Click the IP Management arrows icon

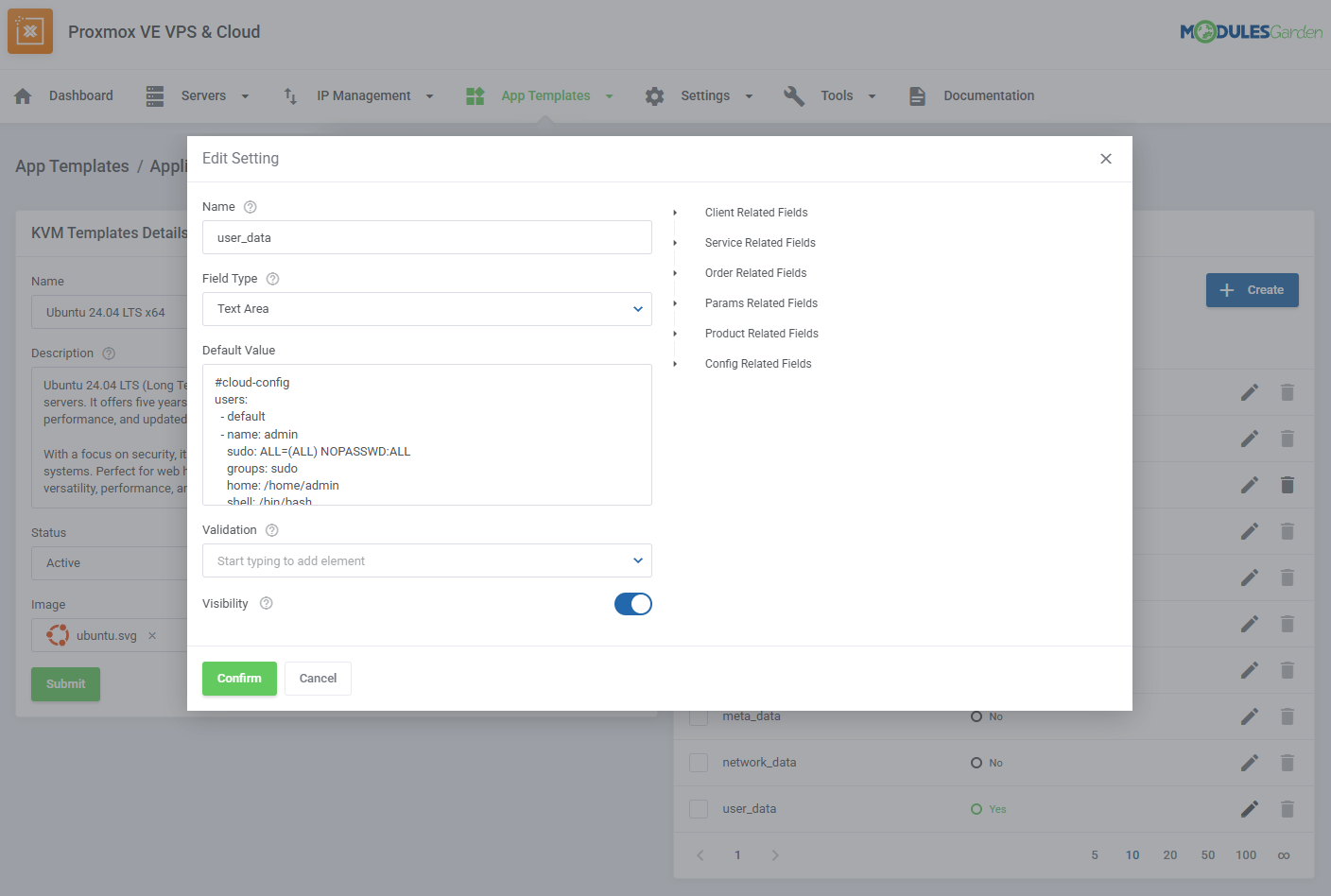[x=290, y=95]
